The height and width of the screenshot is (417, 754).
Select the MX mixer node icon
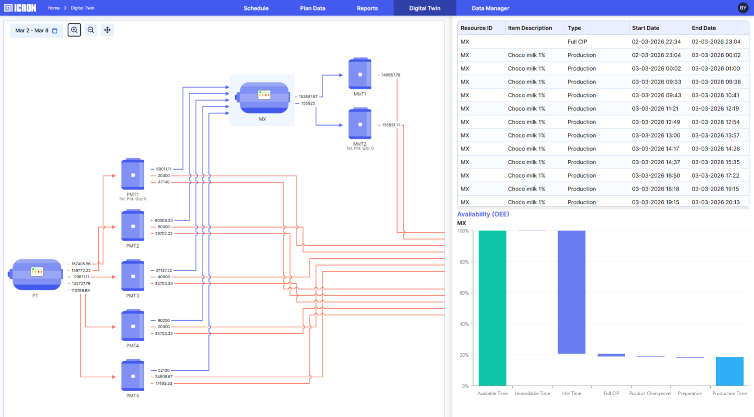coord(262,98)
